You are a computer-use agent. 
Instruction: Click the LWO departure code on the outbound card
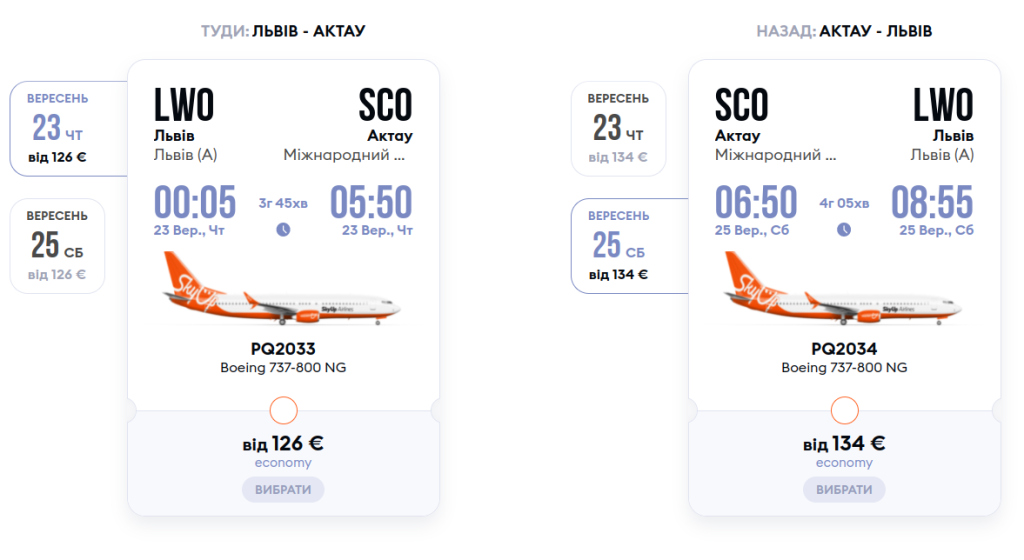coord(184,105)
